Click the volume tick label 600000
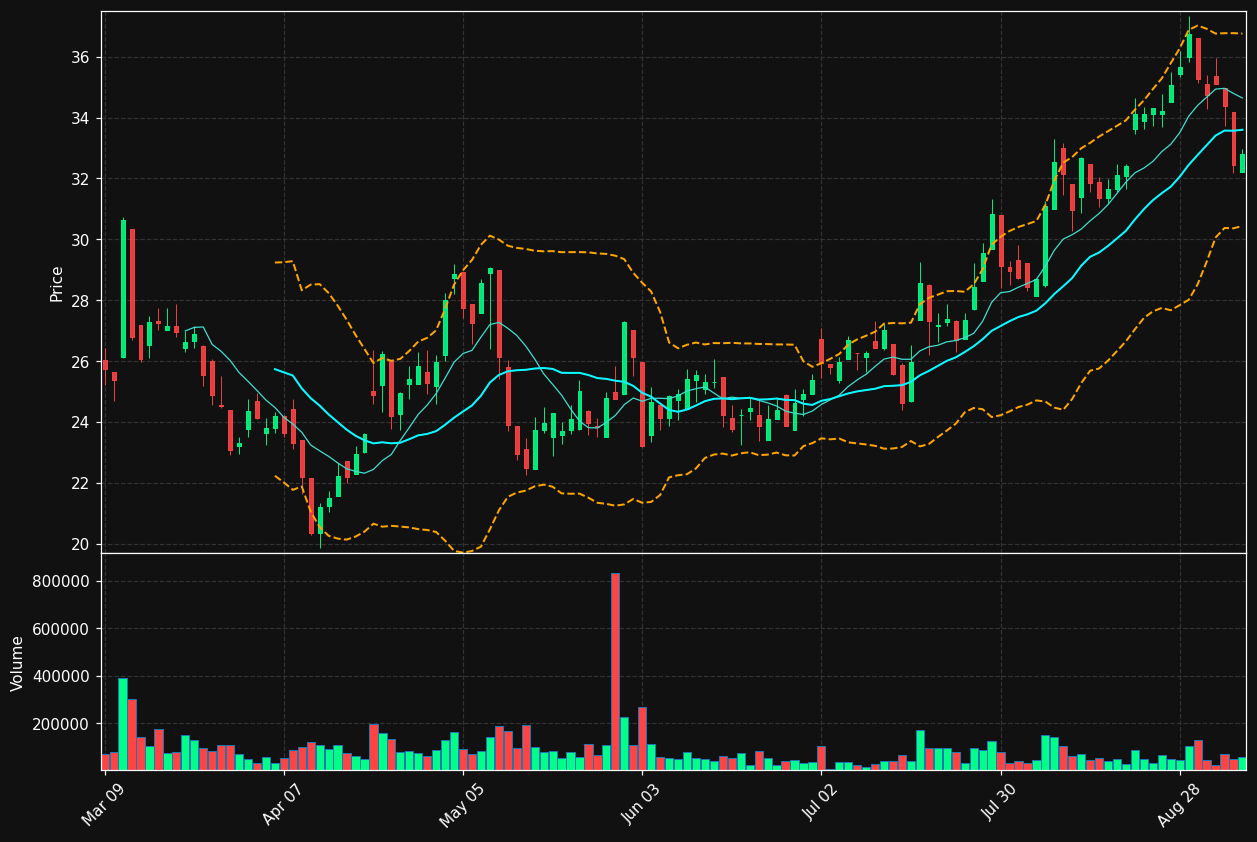Screen dimensions: 1257x842 (62, 629)
